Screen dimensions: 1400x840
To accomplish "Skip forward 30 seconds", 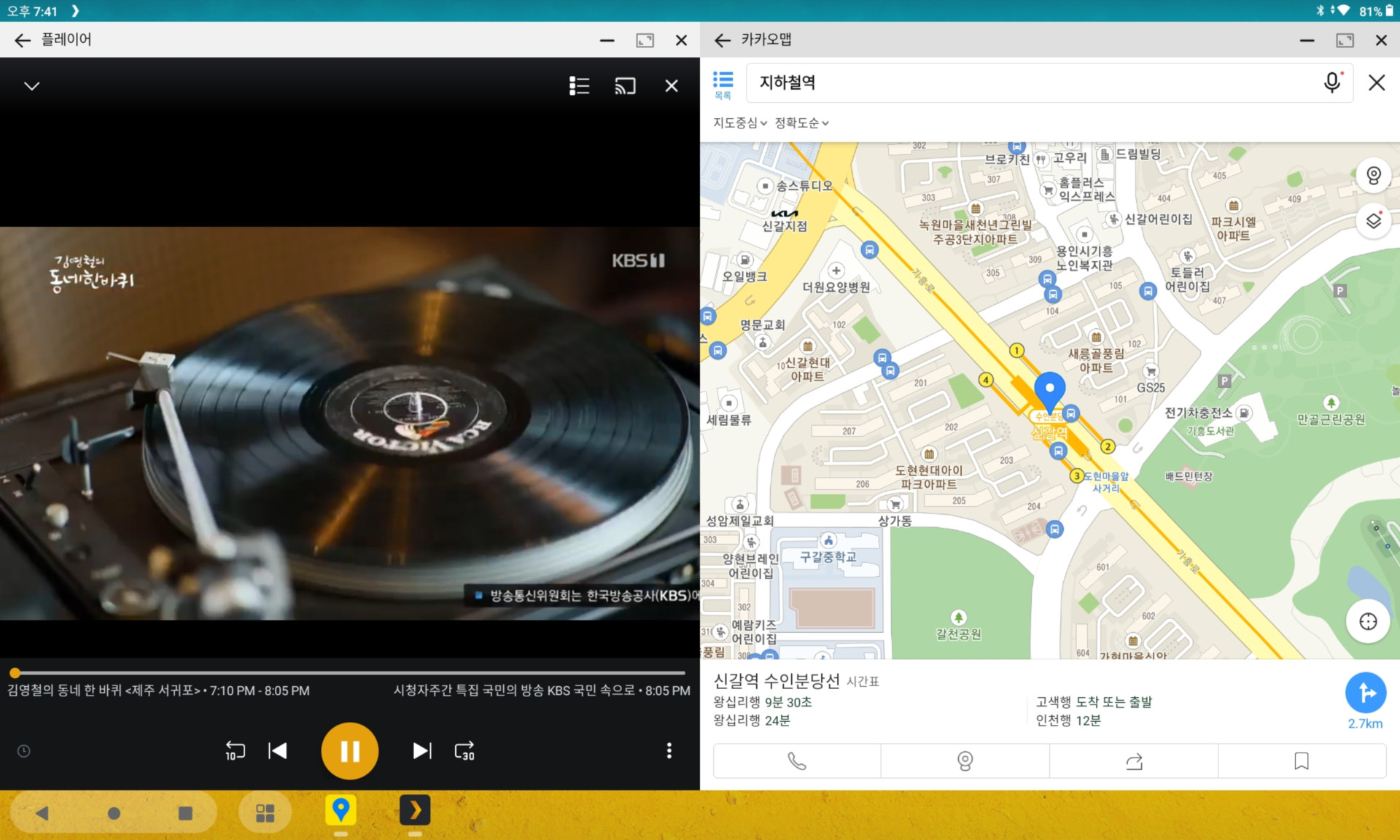I will (x=464, y=750).
